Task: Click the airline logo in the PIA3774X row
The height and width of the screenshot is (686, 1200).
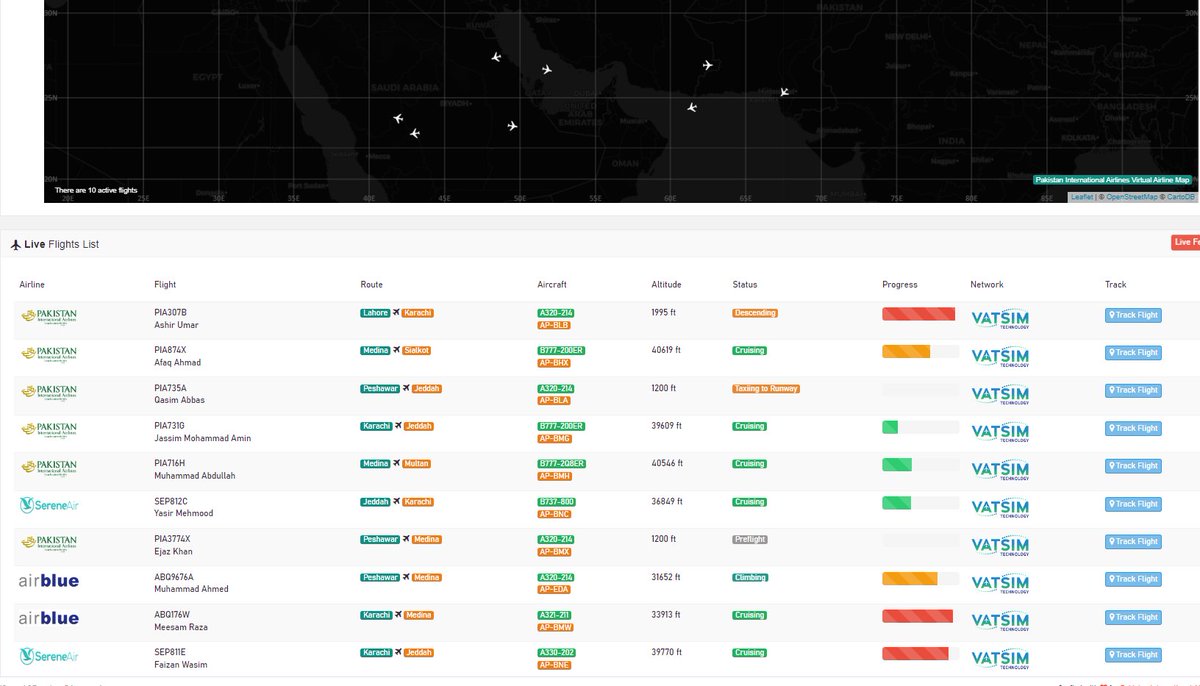Action: [x=49, y=543]
